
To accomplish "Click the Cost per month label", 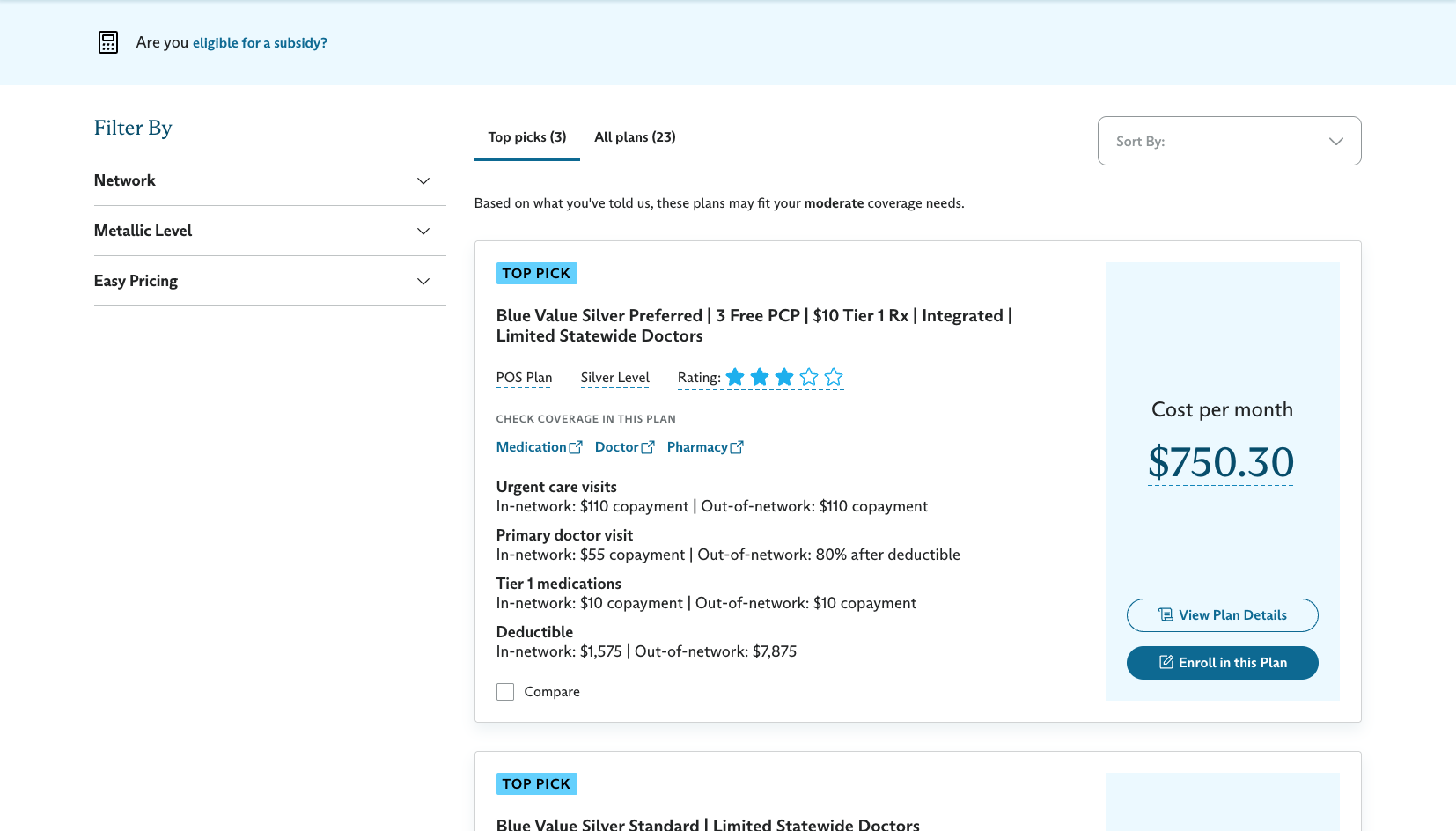I will coord(1222,409).
